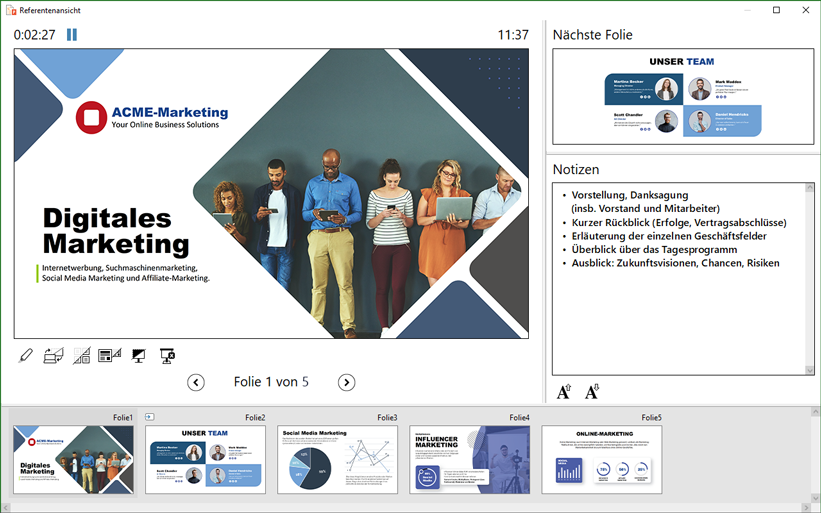Click the 'Nächste Folie' heading
This screenshot has width=821, height=513.
point(592,35)
